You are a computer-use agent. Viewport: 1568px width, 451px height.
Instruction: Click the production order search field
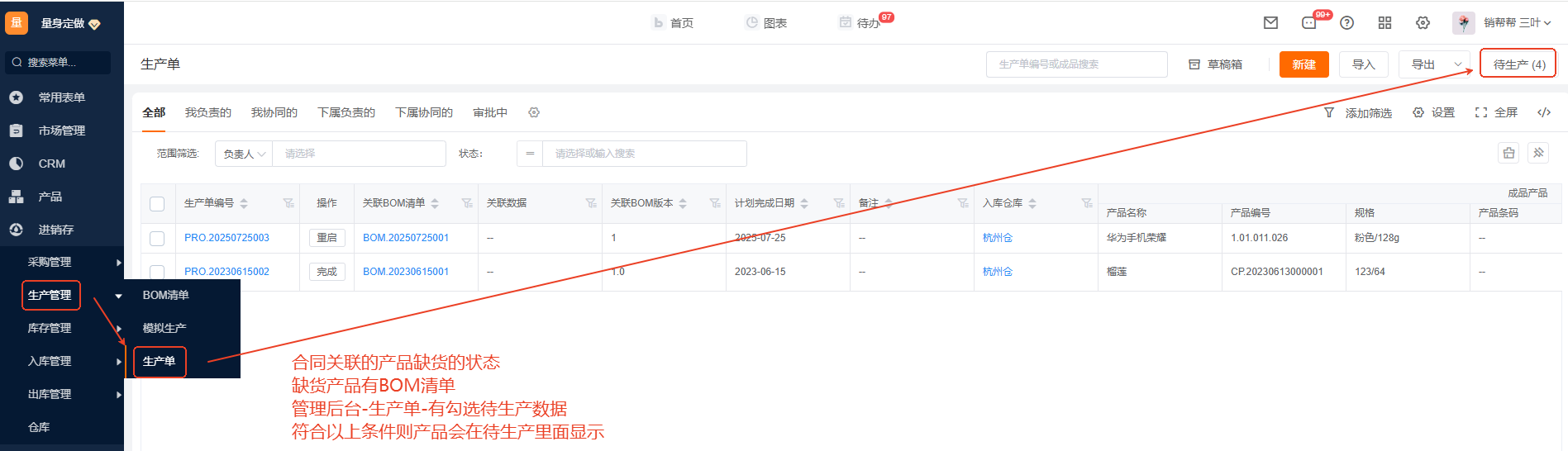(x=1077, y=64)
